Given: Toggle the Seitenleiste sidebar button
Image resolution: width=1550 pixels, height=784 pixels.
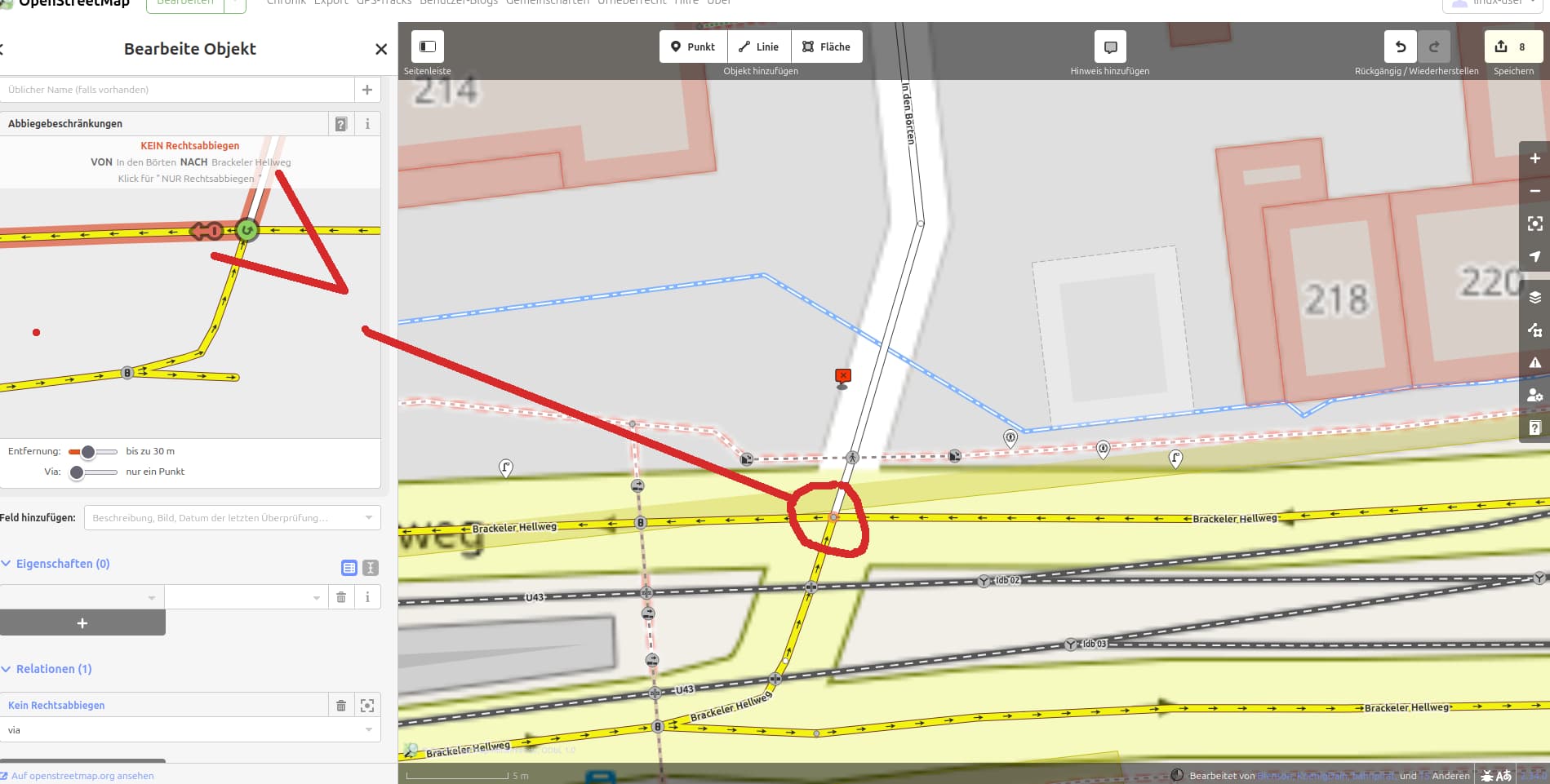Looking at the screenshot, I should [x=428, y=47].
